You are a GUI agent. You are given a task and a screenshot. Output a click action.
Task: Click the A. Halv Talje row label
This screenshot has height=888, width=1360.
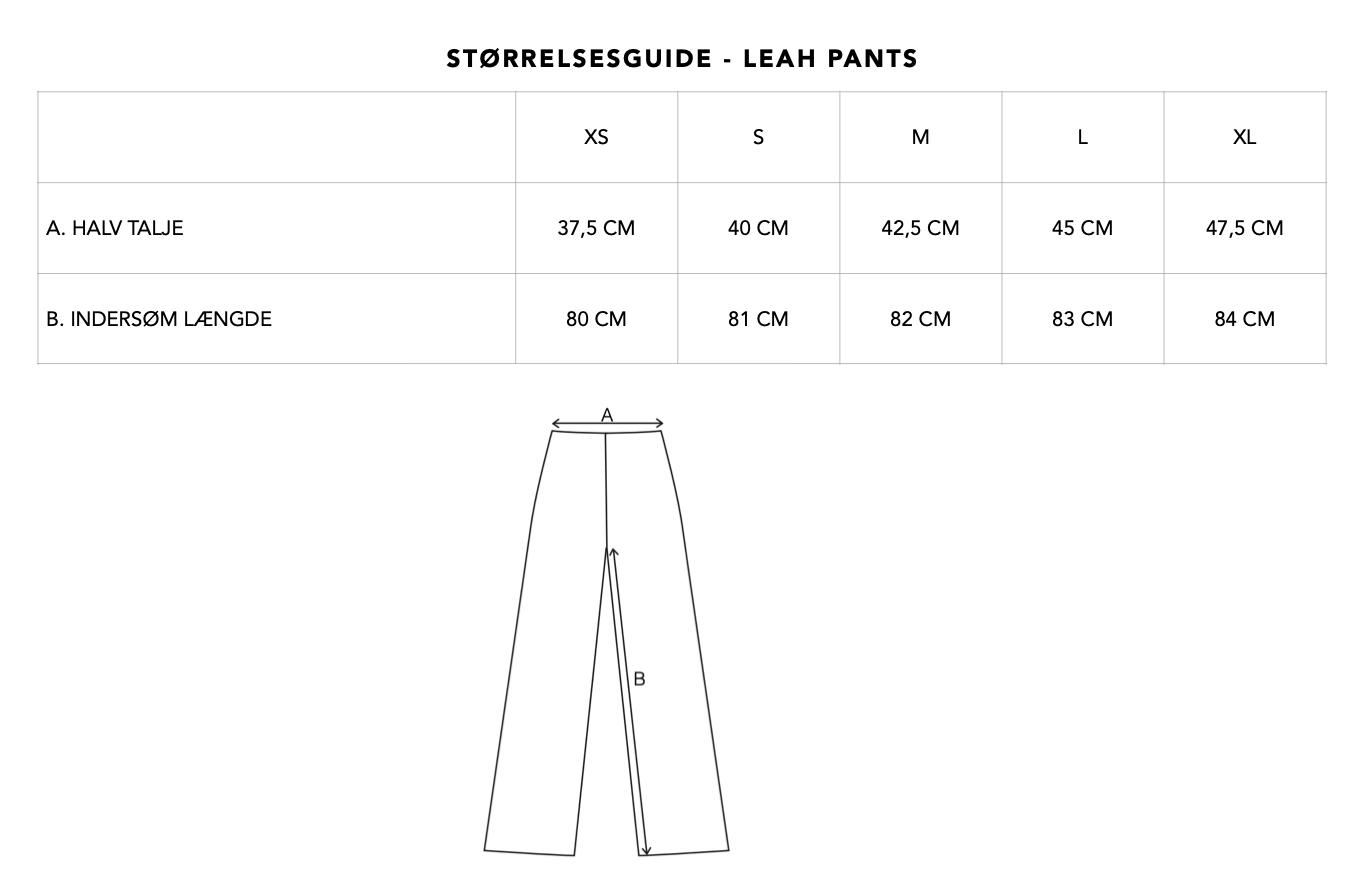click(115, 228)
